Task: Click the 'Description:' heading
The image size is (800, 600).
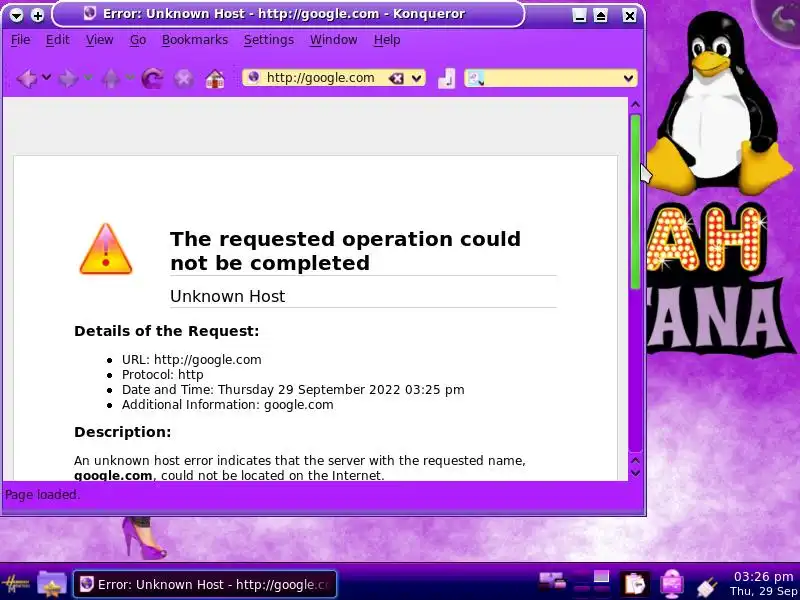Action: coord(122,432)
